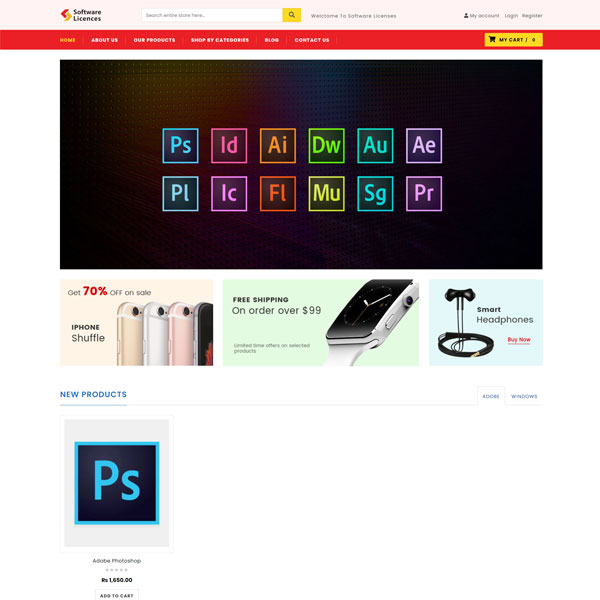The width and height of the screenshot is (600, 600).
Task: Open the Contact Us page
Action: (311, 40)
